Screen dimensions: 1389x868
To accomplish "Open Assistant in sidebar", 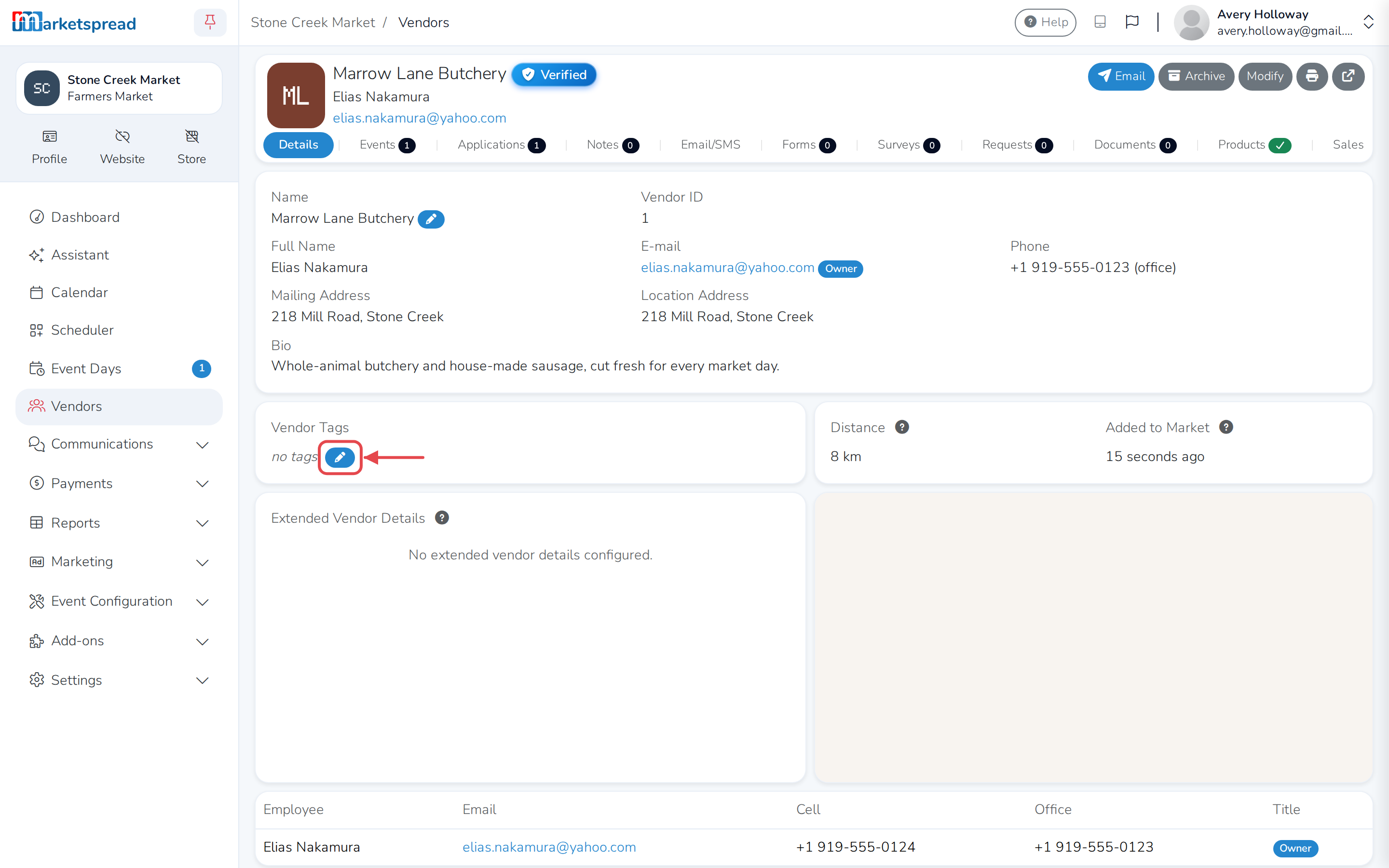I will tap(119, 255).
